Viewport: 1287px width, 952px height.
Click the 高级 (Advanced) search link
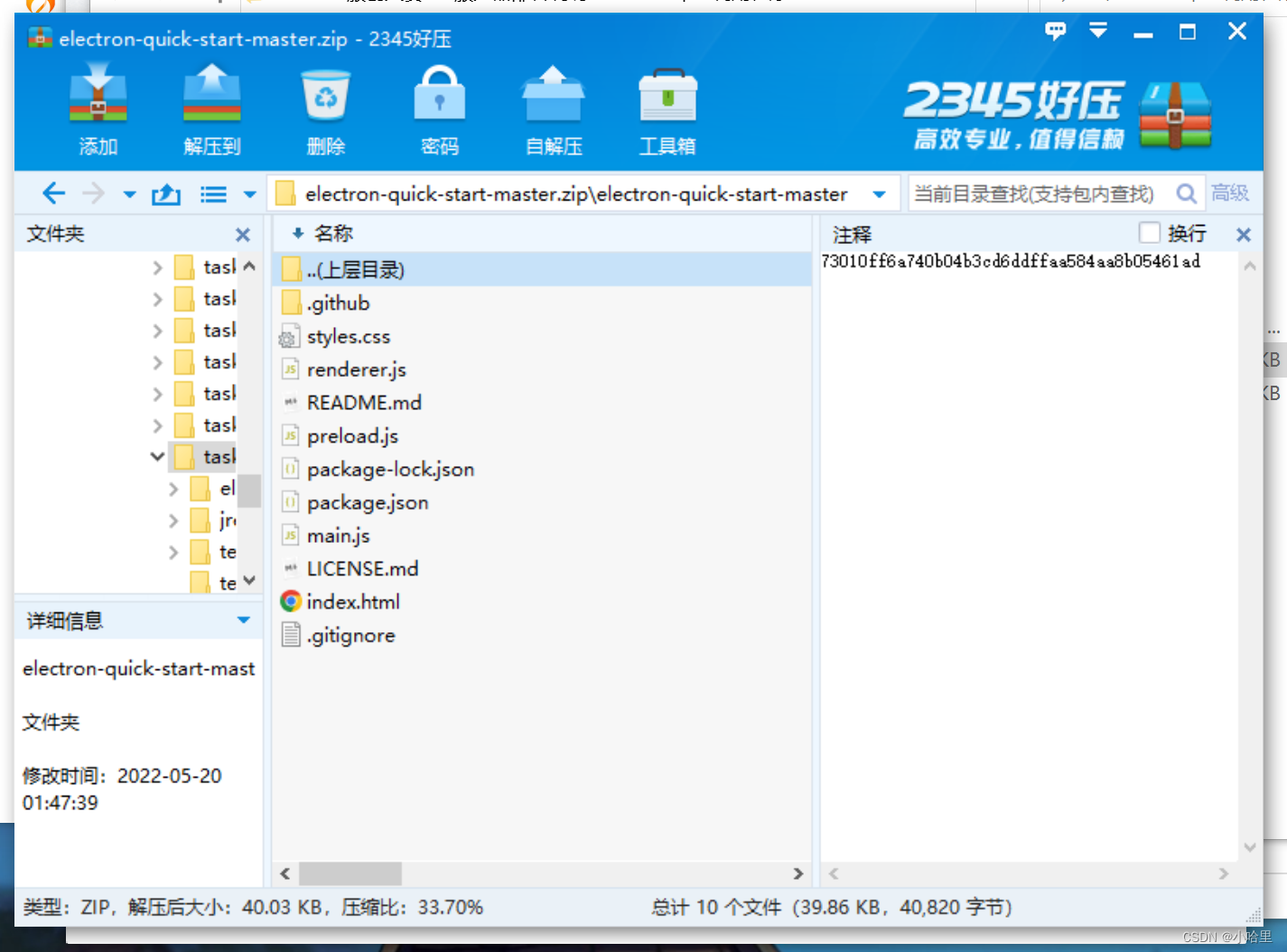1230,193
